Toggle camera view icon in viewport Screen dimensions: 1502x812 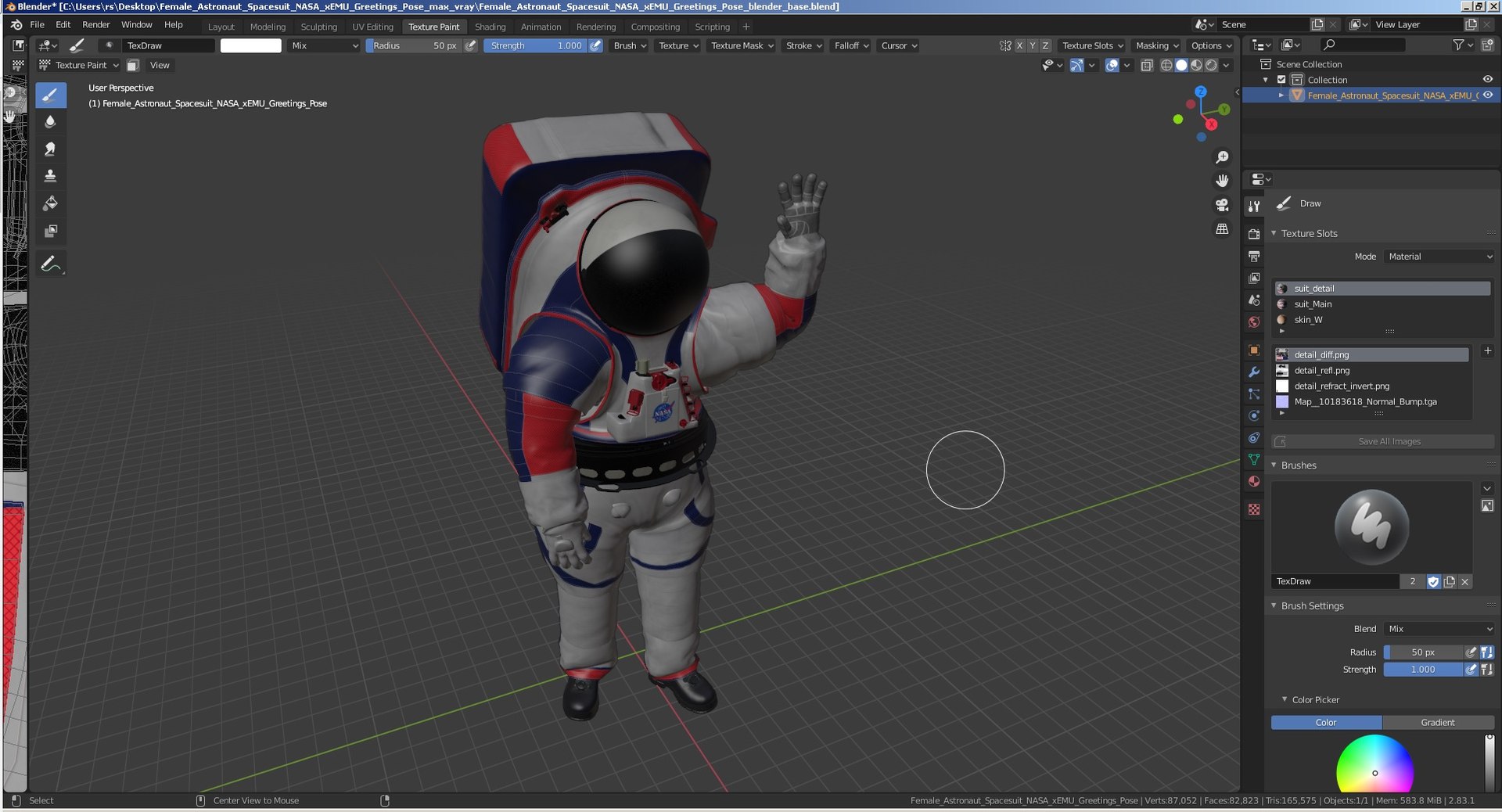tap(1222, 205)
